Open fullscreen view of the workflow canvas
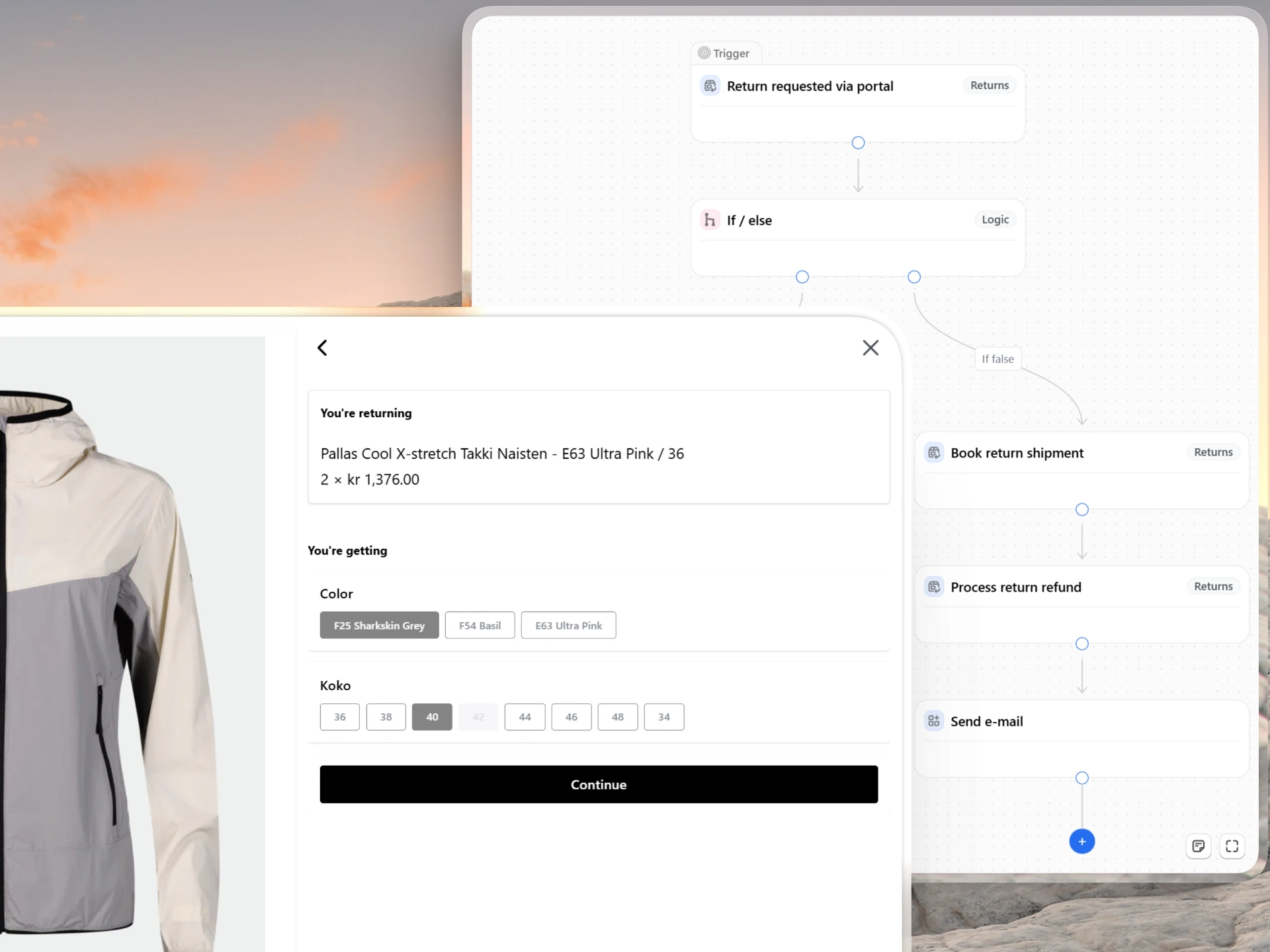Screen dimensions: 1270x952 pos(1232,846)
